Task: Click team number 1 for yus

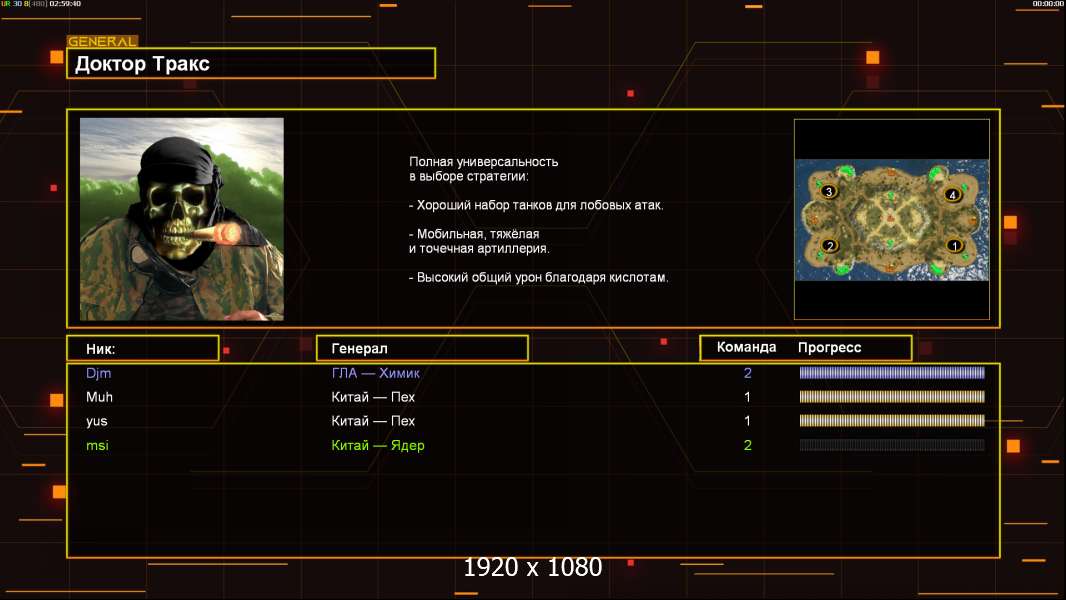Action: (x=747, y=421)
